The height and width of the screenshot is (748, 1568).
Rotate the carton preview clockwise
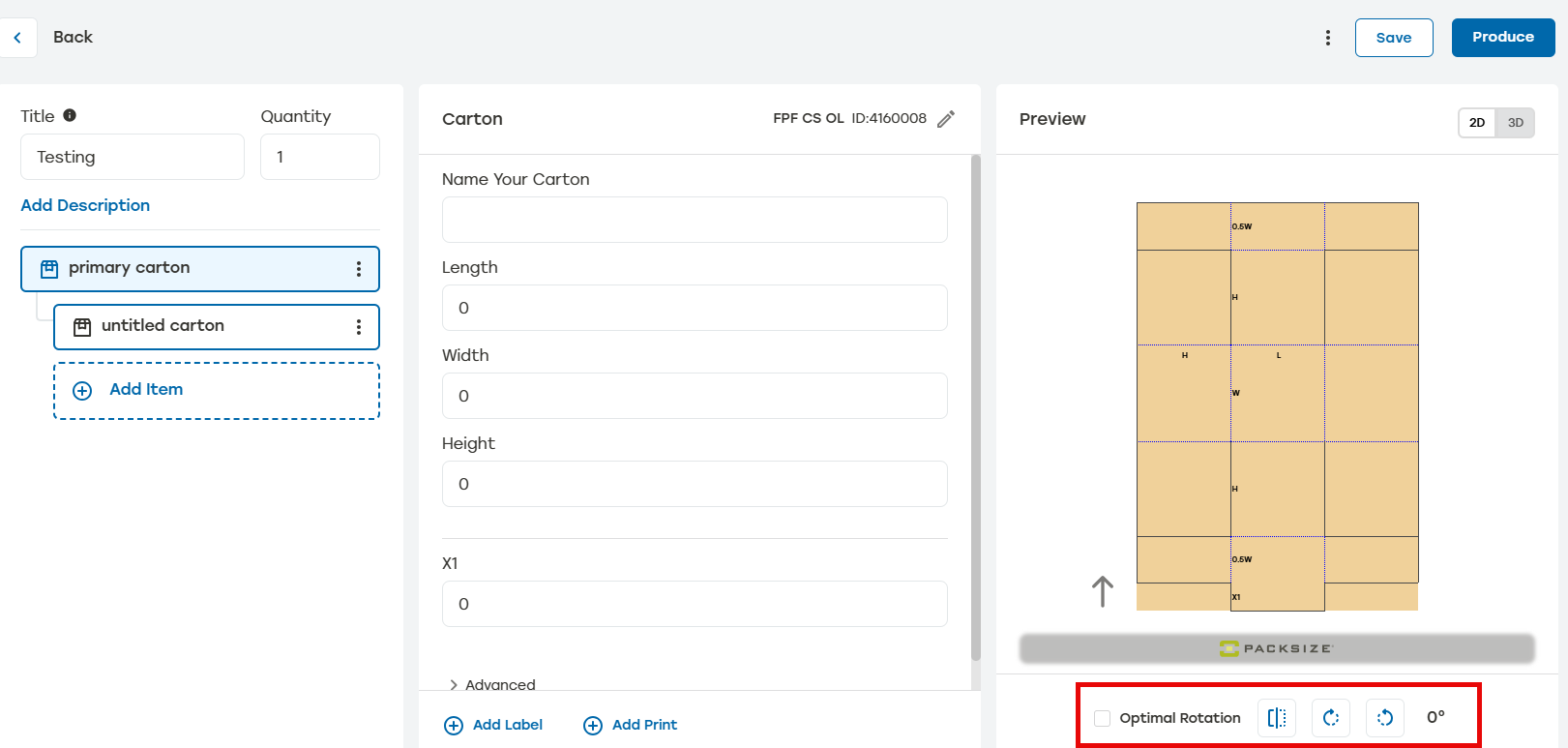tap(1331, 718)
